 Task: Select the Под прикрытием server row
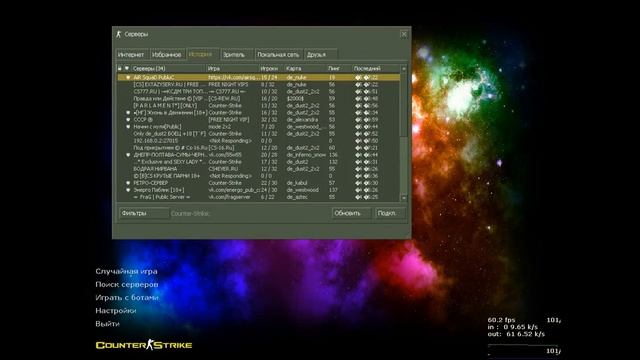pos(258,148)
